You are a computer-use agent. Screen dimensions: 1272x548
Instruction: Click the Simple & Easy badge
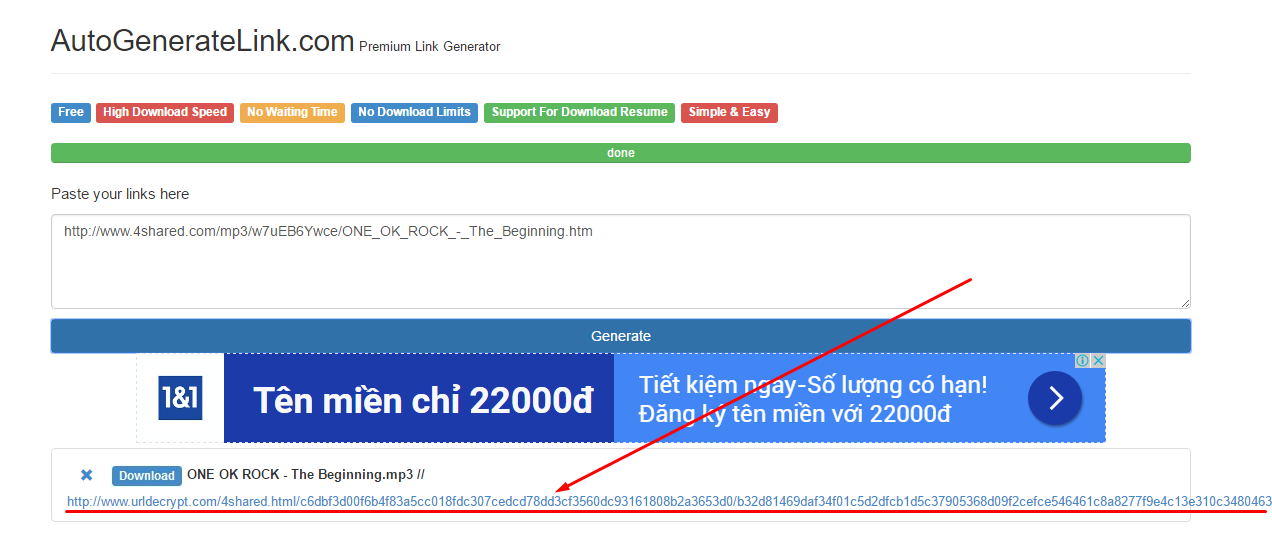pyautogui.click(x=729, y=112)
